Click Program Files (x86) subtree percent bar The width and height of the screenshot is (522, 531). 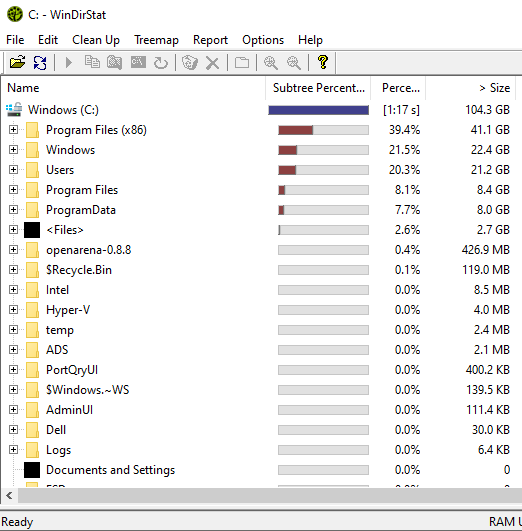coord(323,130)
